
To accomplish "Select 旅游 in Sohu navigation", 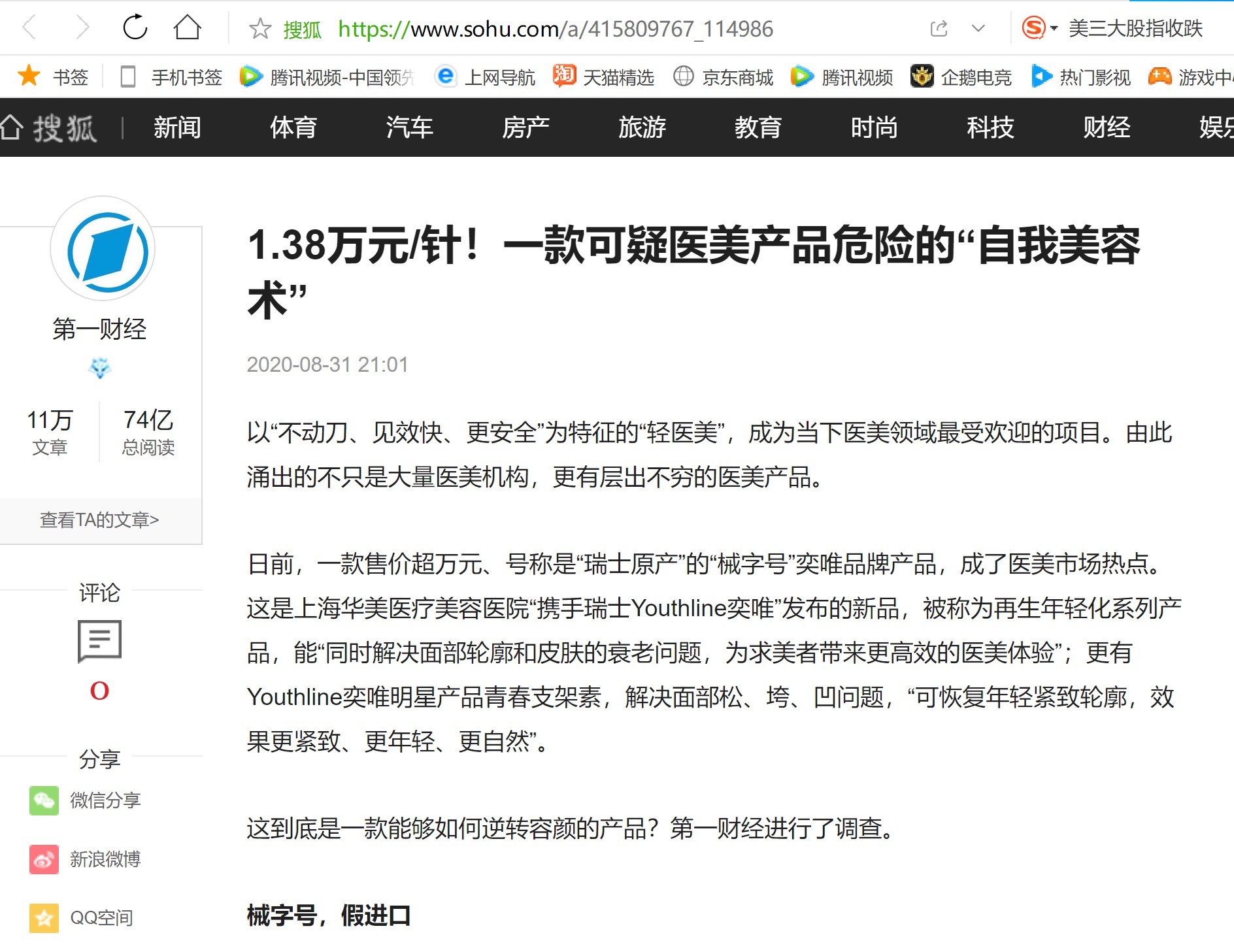I will point(642,127).
